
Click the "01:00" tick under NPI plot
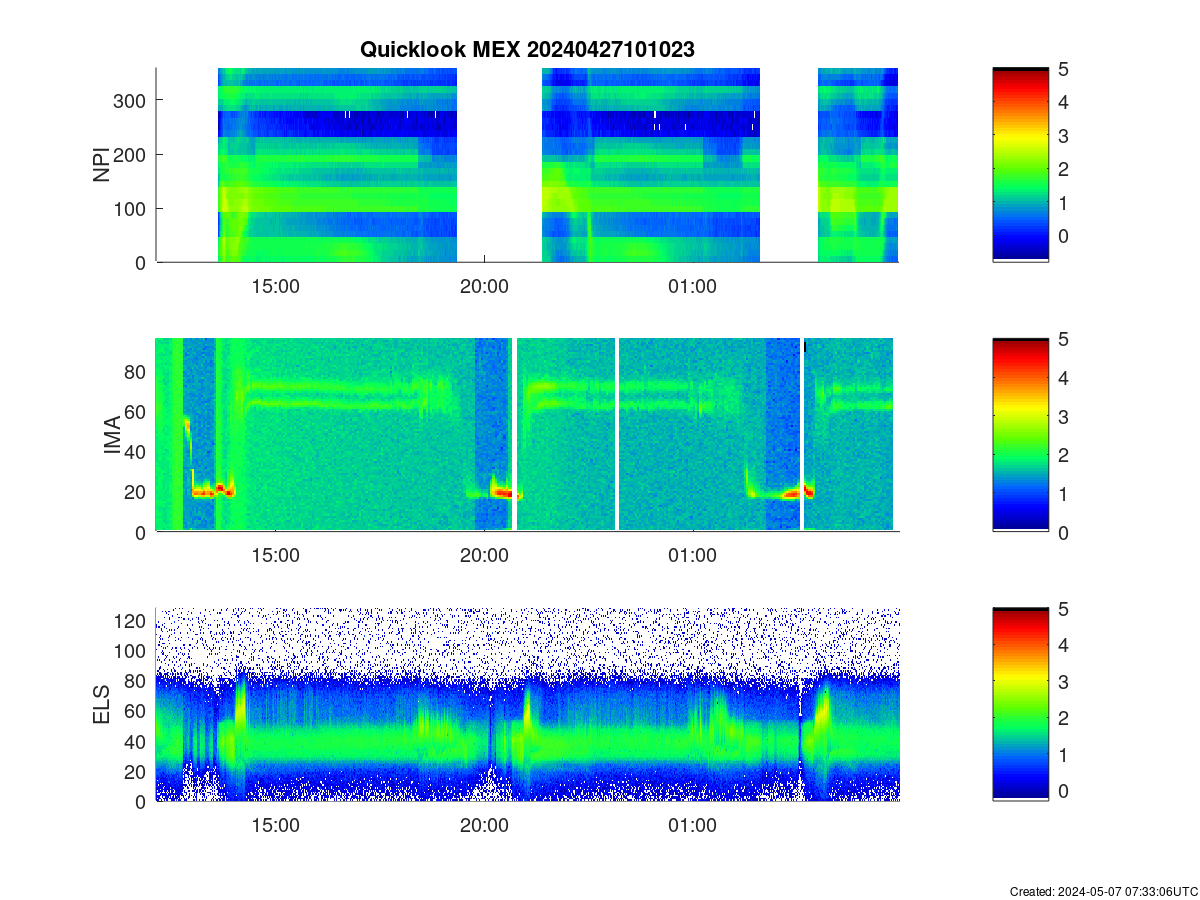pyautogui.click(x=692, y=286)
